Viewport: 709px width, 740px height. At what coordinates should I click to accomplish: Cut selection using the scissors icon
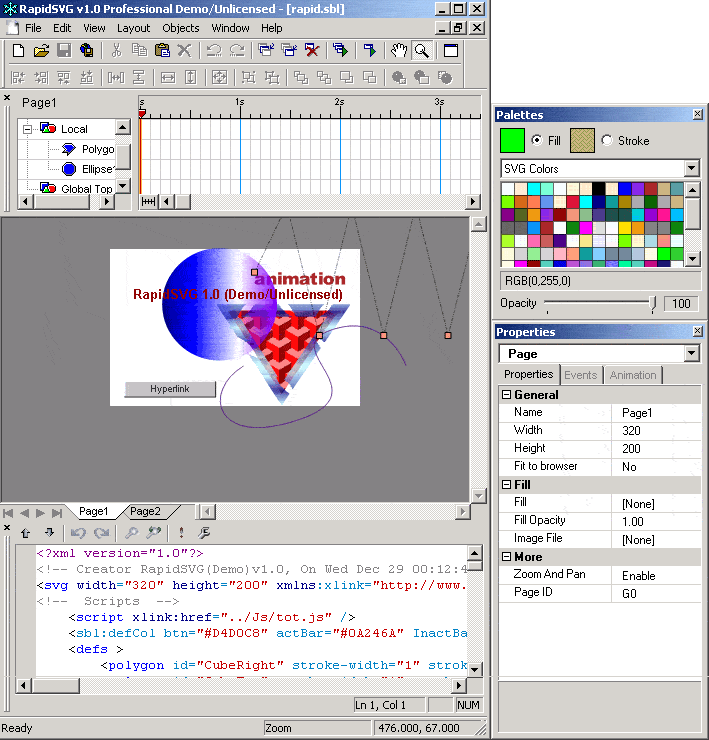[116, 50]
